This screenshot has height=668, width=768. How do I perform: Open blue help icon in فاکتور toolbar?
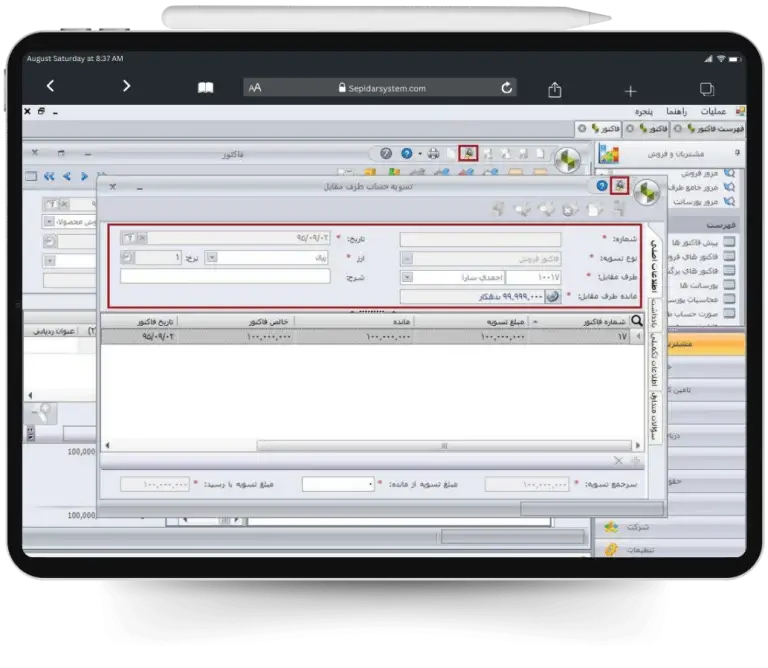406,154
